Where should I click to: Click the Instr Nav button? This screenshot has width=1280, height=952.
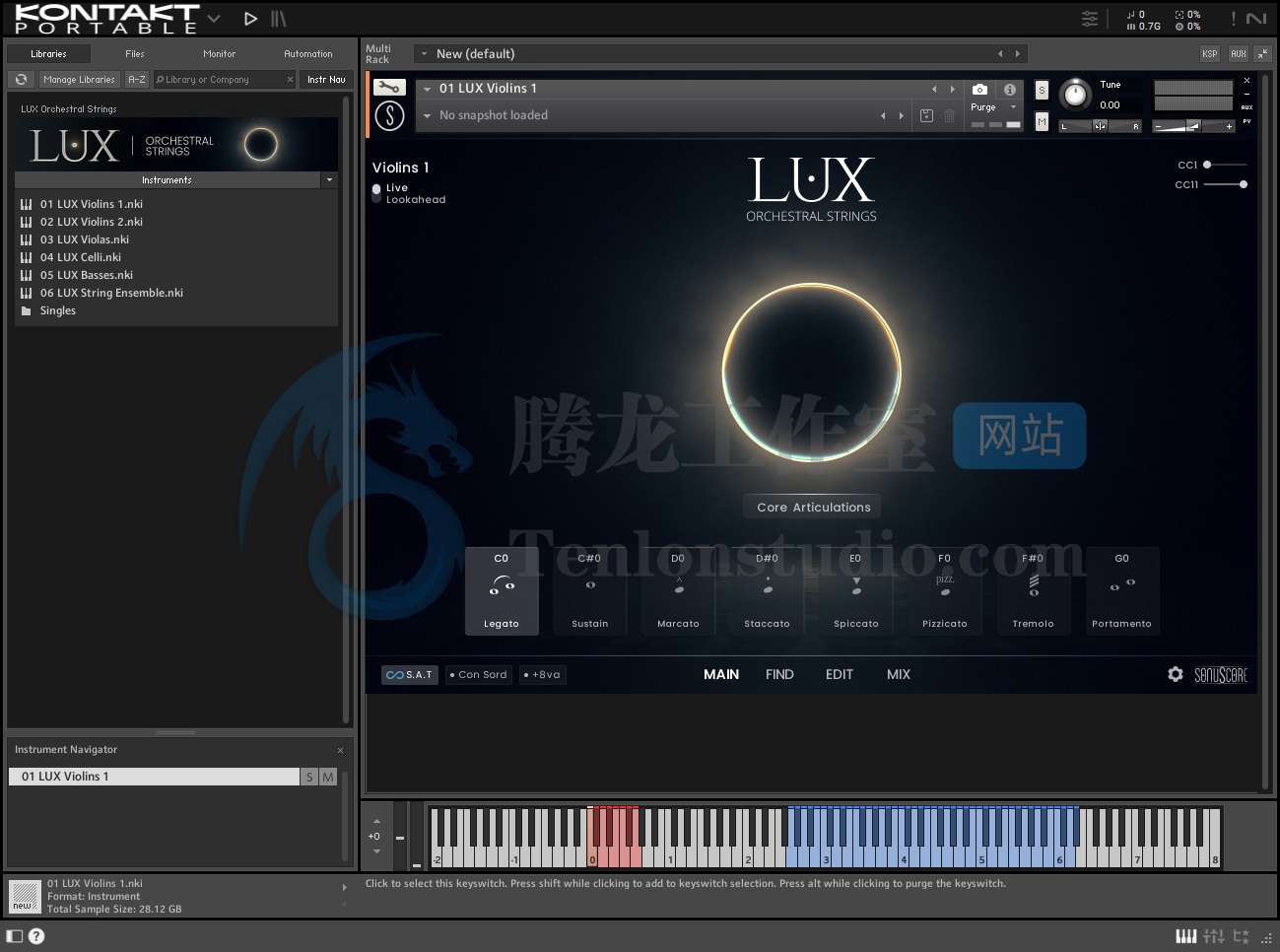tap(326, 79)
